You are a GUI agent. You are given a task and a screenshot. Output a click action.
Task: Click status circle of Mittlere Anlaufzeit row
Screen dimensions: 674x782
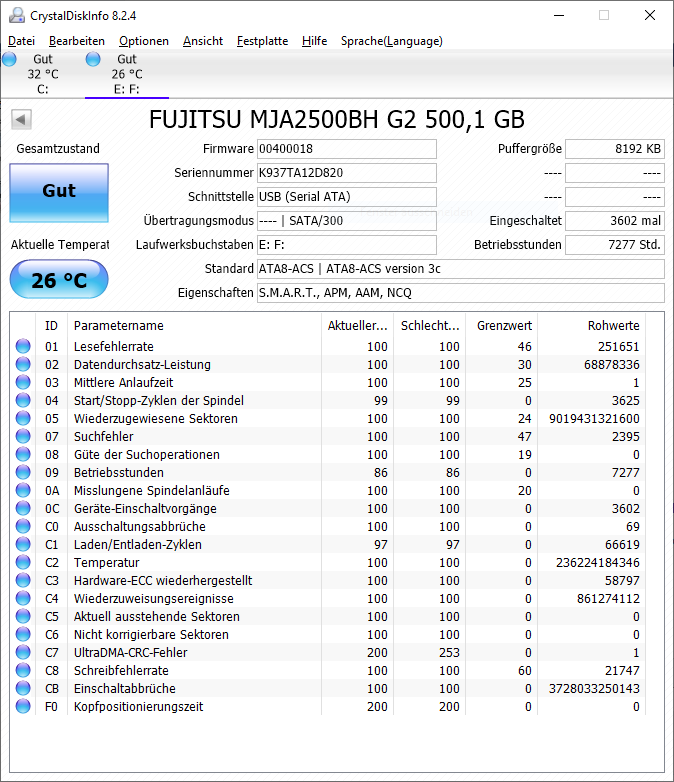click(23, 382)
